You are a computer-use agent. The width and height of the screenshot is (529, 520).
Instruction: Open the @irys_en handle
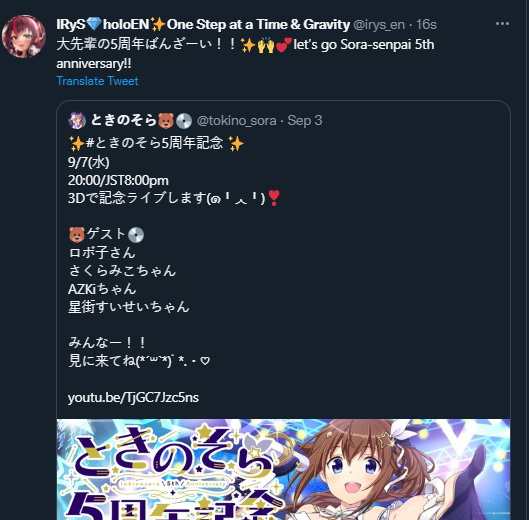tap(379, 25)
